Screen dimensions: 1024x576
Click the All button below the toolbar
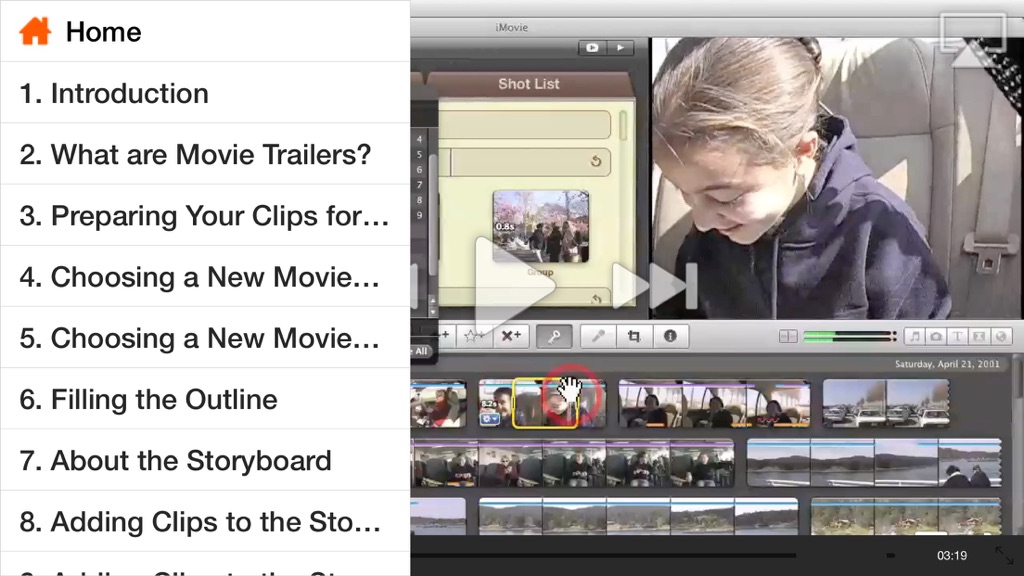click(x=420, y=351)
